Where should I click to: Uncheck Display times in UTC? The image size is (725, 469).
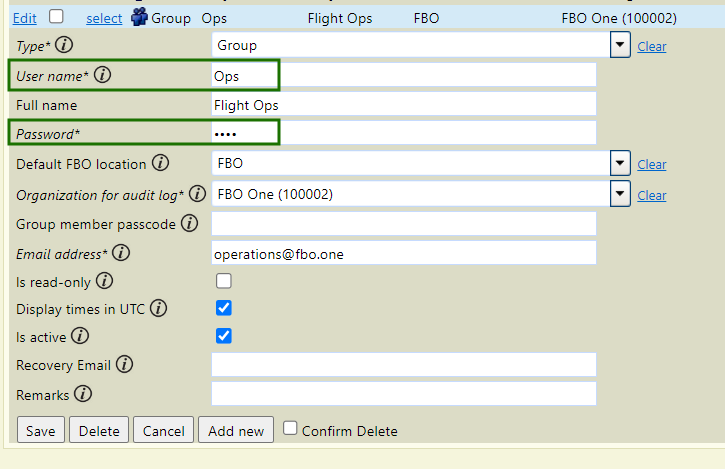pyautogui.click(x=224, y=308)
